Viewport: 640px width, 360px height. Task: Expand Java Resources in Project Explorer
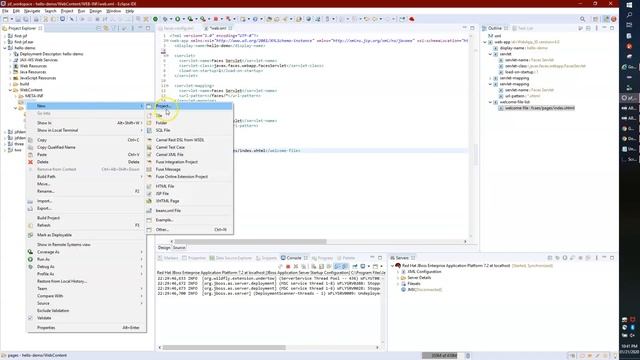click(11, 72)
